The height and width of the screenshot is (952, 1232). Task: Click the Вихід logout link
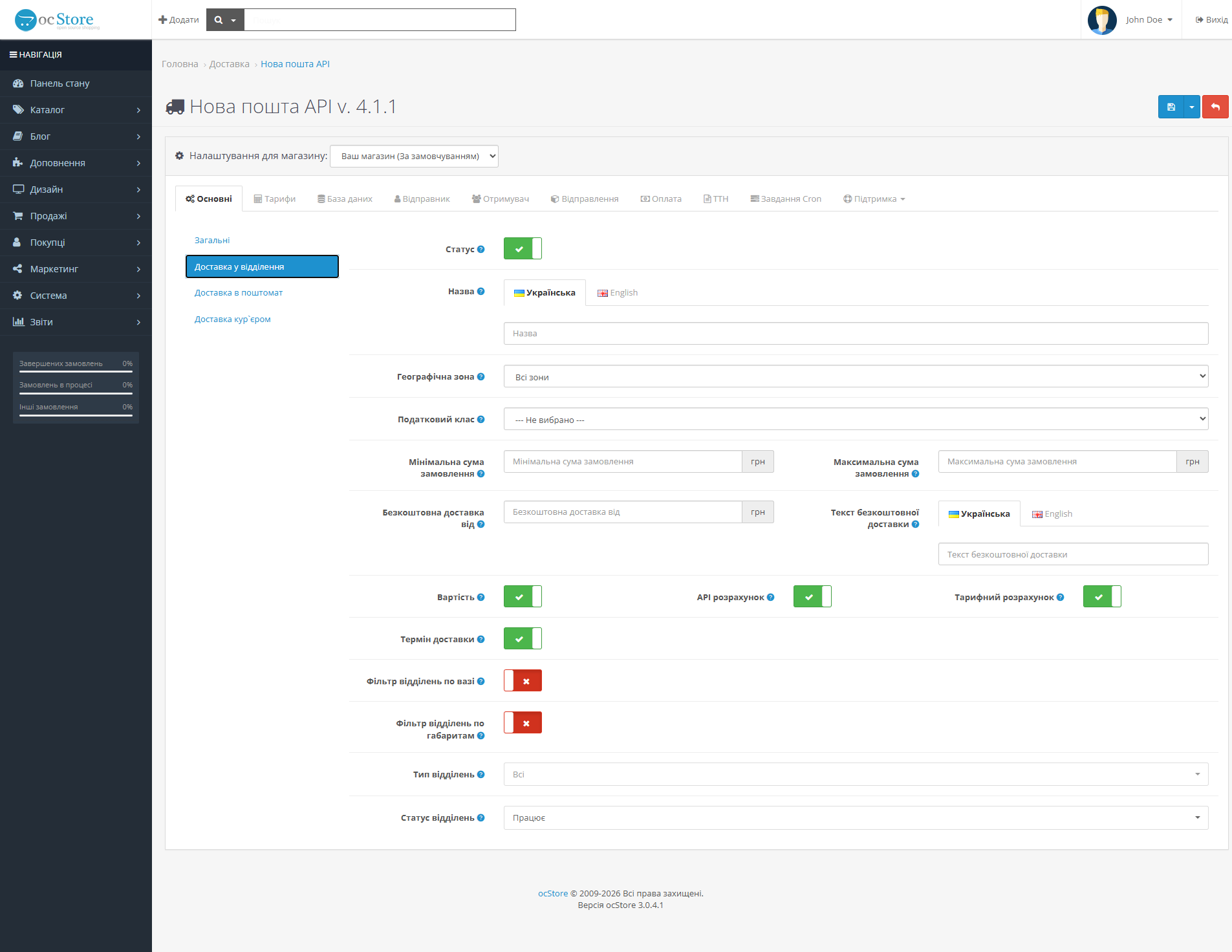tap(1211, 20)
